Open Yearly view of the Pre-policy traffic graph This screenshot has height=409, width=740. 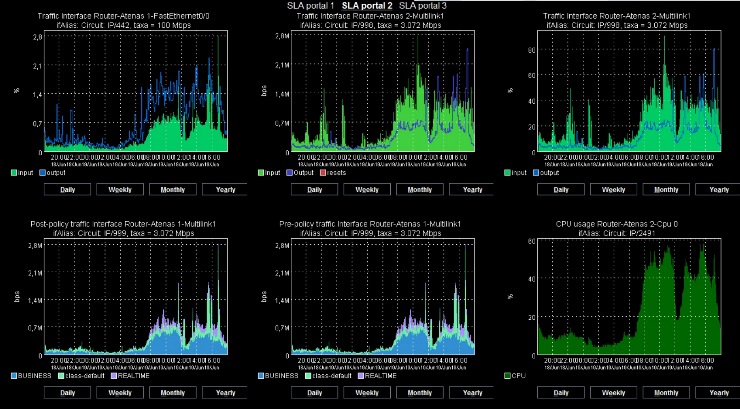point(471,392)
